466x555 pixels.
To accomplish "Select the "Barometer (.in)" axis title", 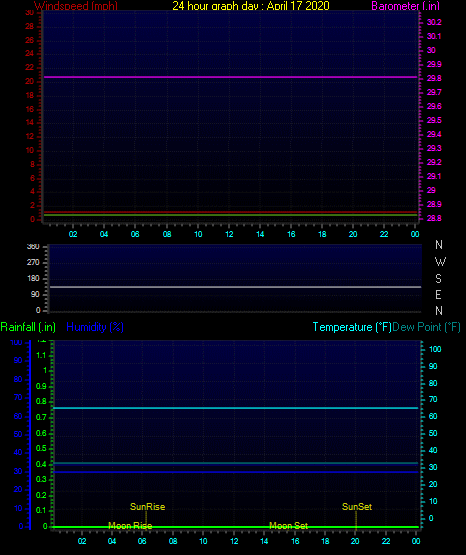I will 405,6.
